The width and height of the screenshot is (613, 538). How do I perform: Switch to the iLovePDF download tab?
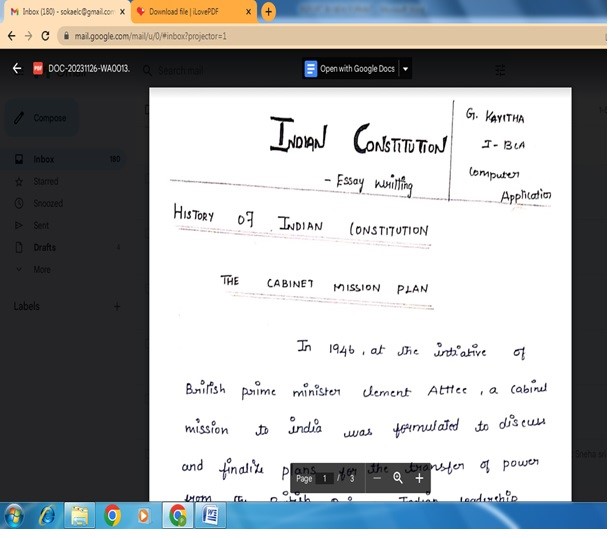click(190, 12)
